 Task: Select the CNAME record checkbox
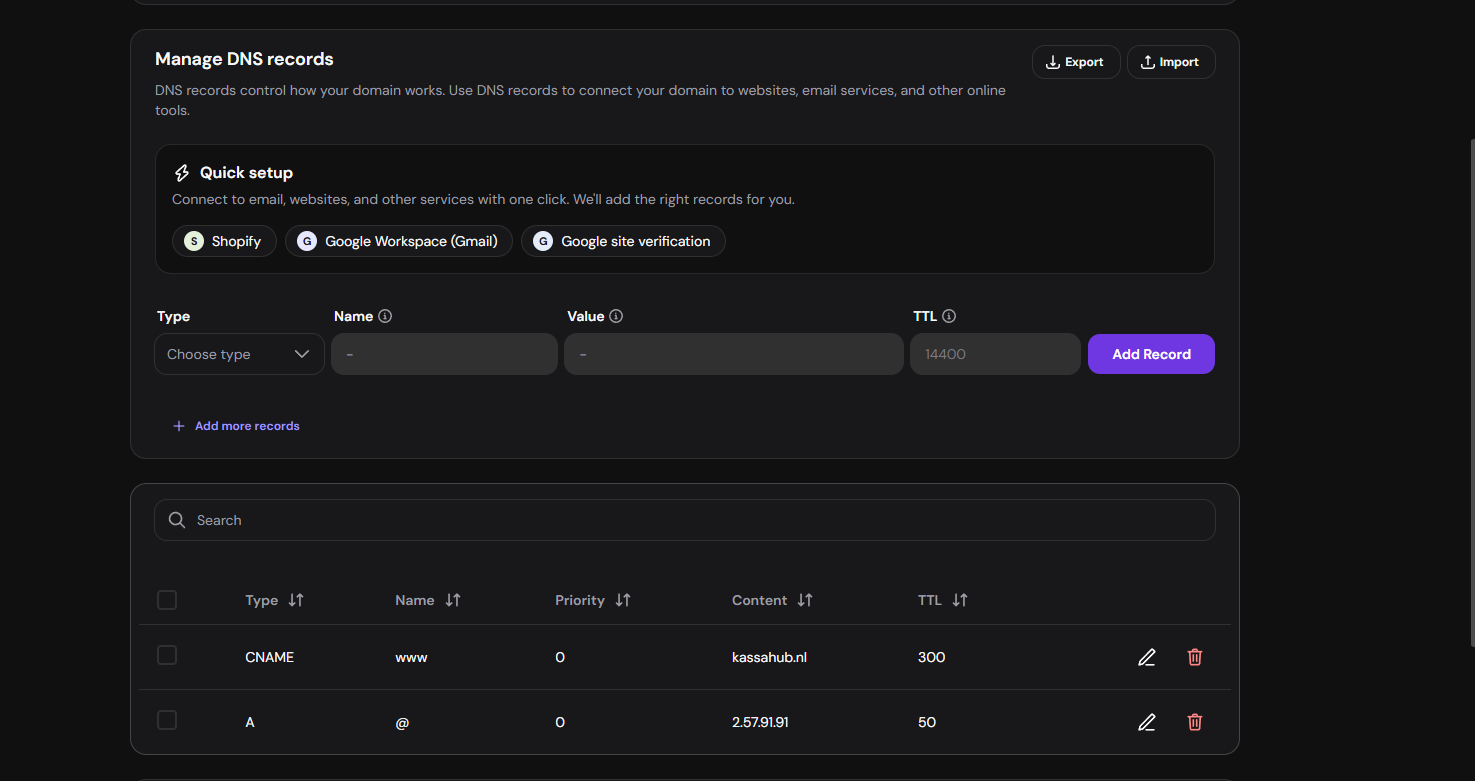[x=167, y=655]
